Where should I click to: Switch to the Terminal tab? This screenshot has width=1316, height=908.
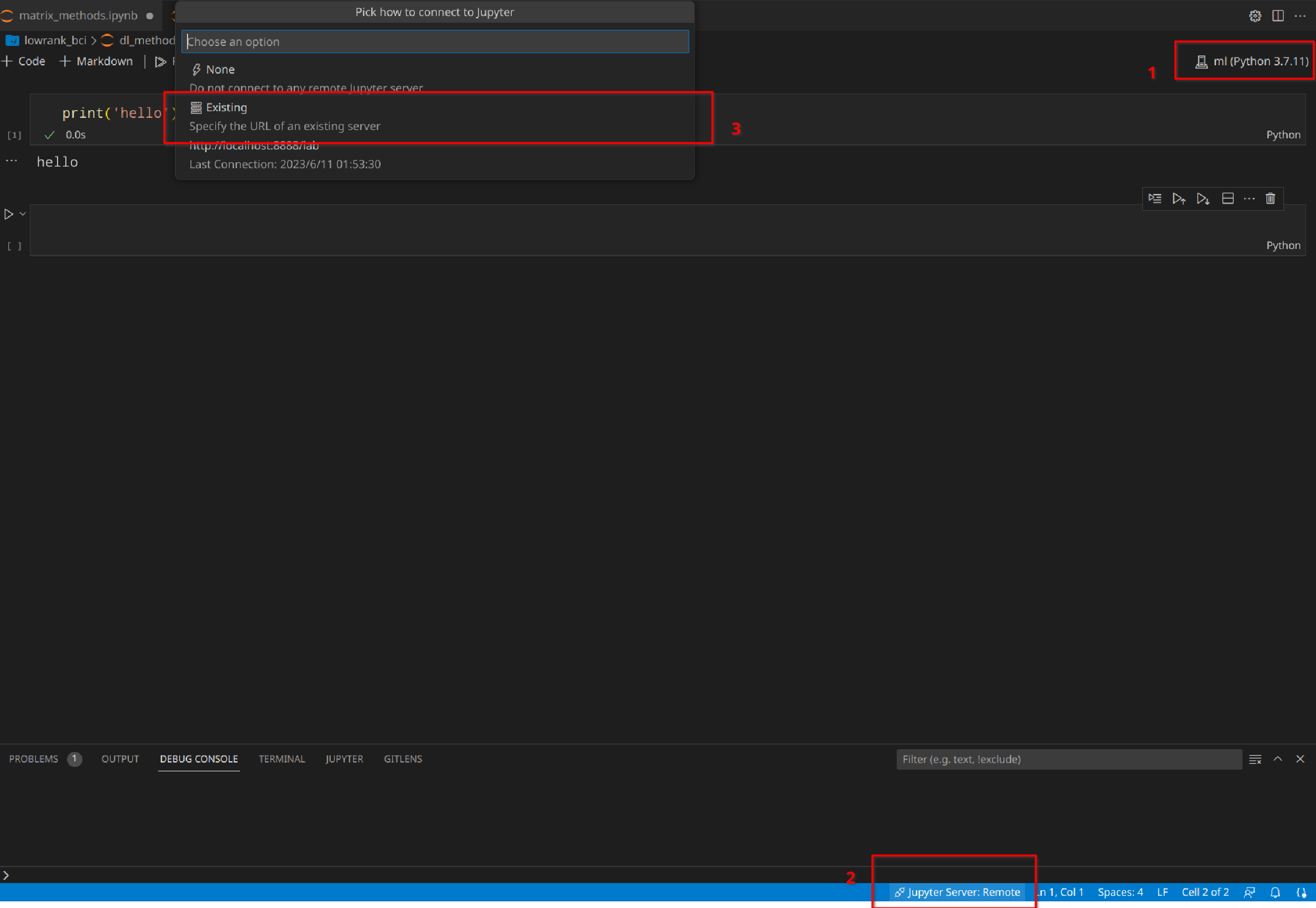281,759
